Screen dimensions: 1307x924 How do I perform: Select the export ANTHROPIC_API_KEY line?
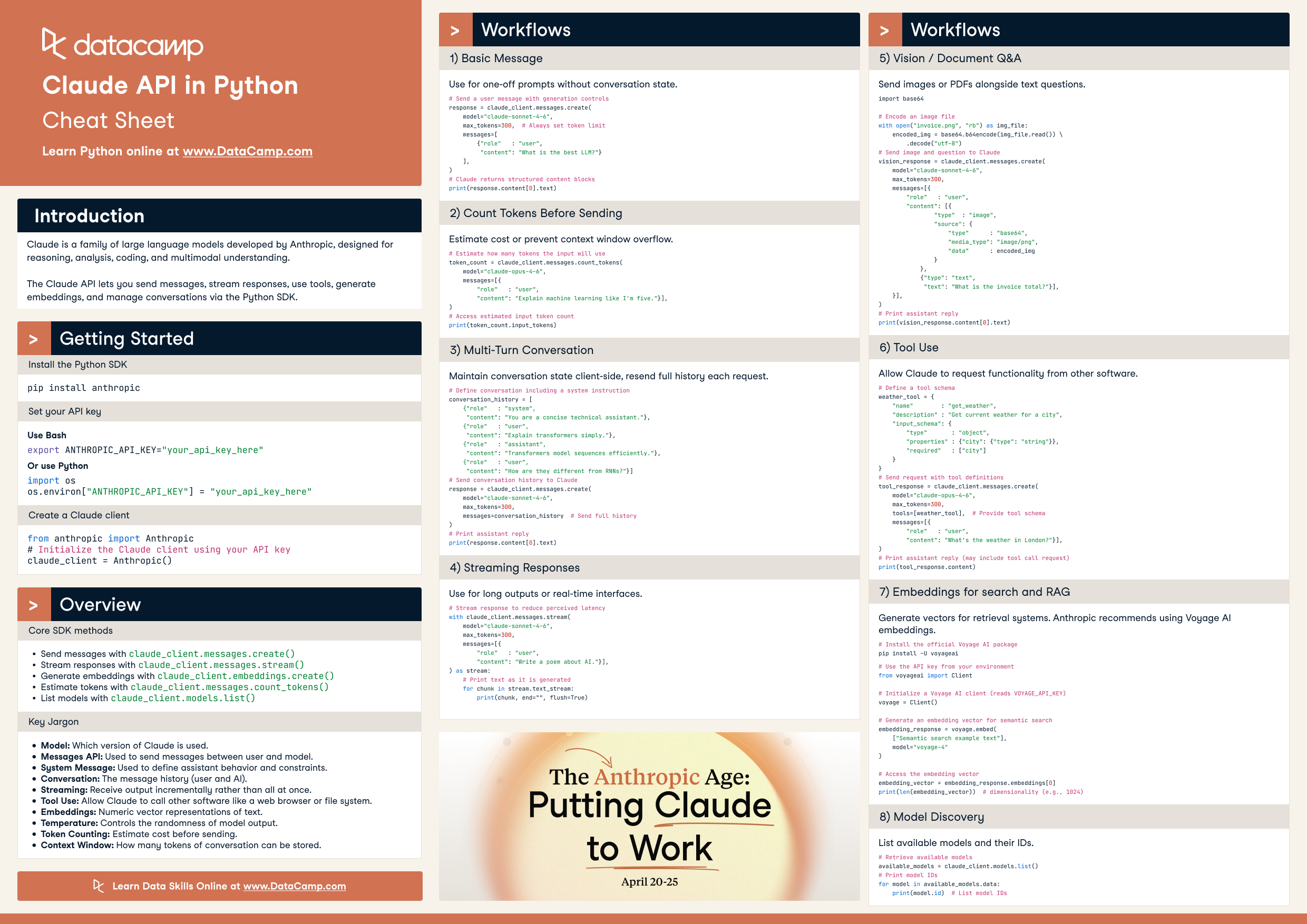(x=145, y=450)
